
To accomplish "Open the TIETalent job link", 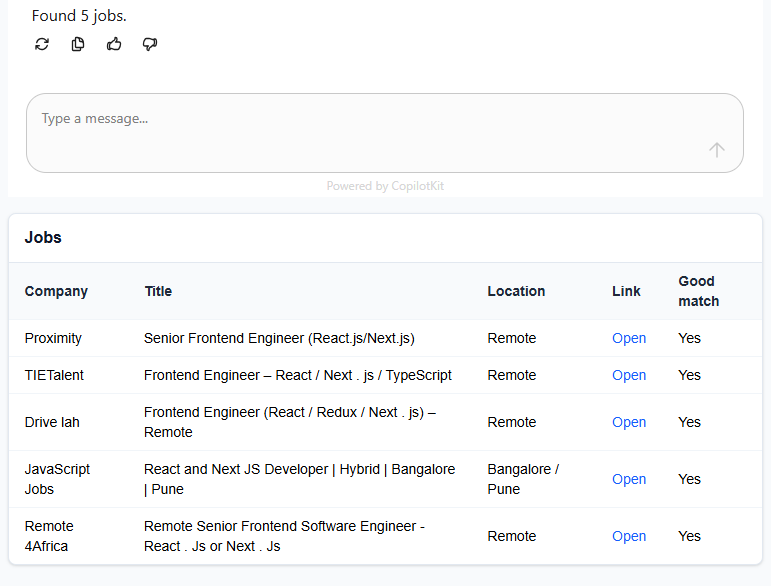I will (x=629, y=375).
